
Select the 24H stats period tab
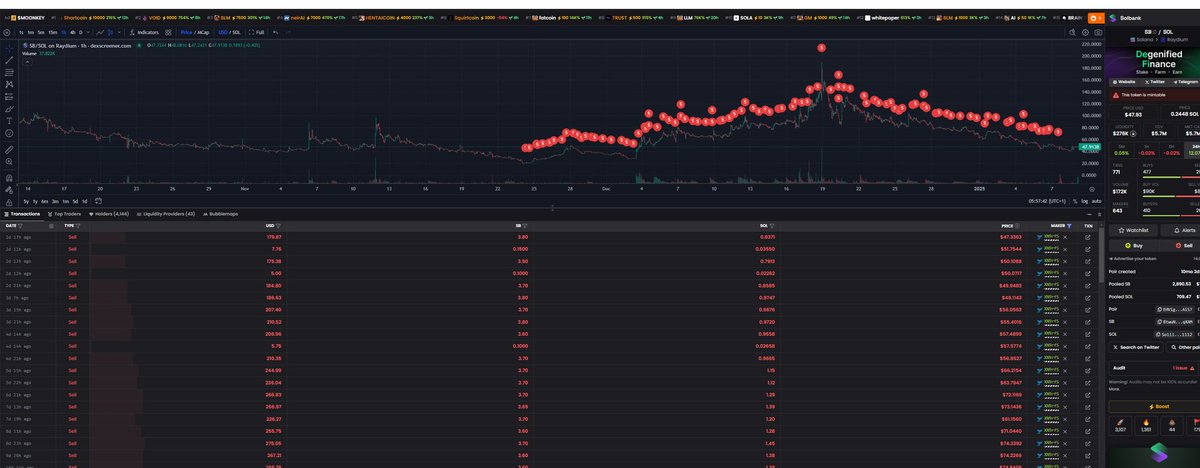pyautogui.click(x=1191, y=150)
